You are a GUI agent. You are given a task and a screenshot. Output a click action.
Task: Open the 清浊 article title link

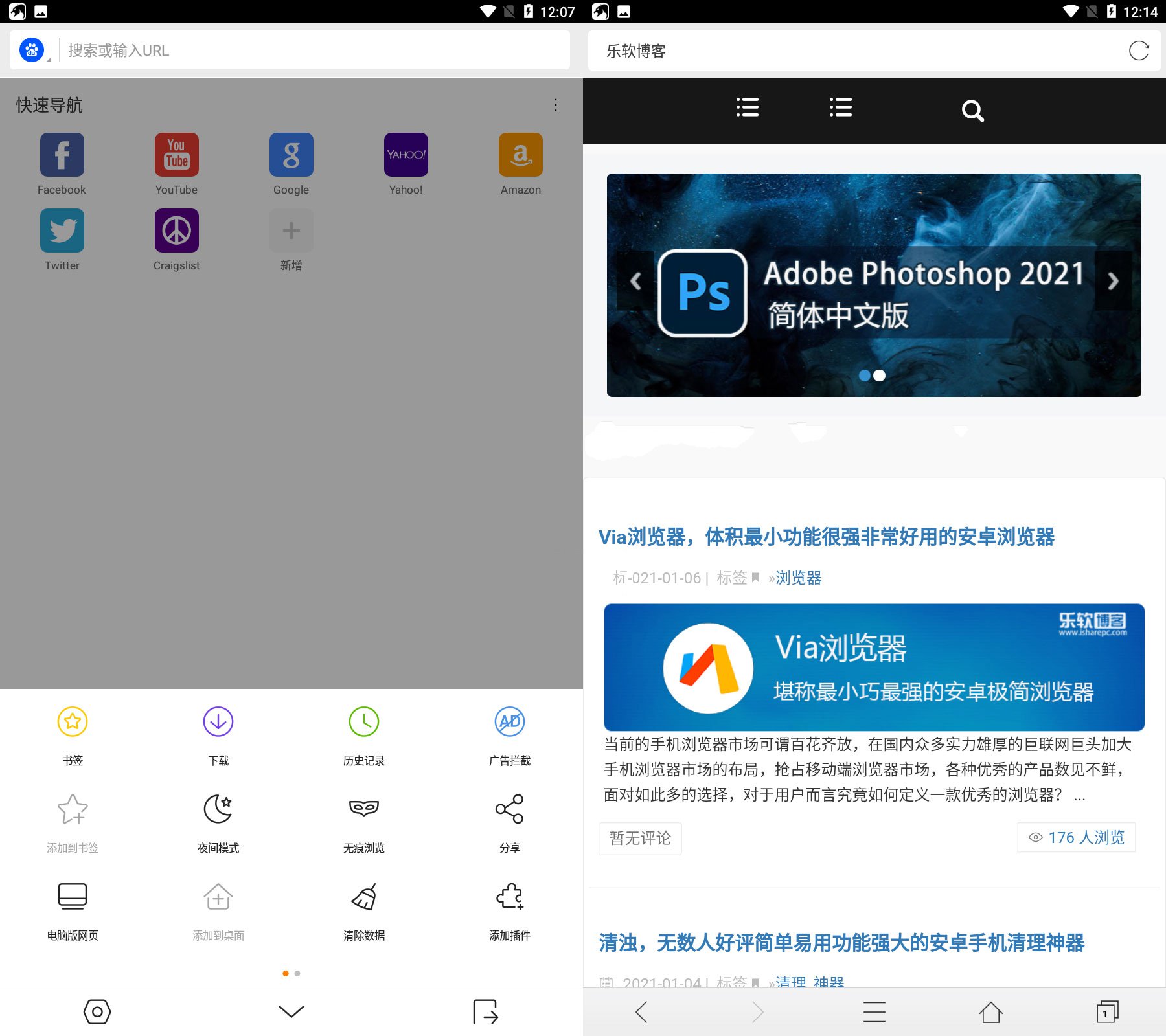coord(841,943)
